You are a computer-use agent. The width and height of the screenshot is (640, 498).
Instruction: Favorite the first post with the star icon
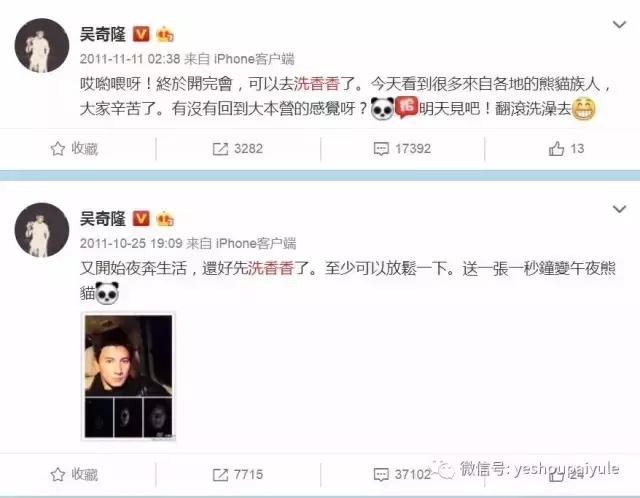coord(74,149)
